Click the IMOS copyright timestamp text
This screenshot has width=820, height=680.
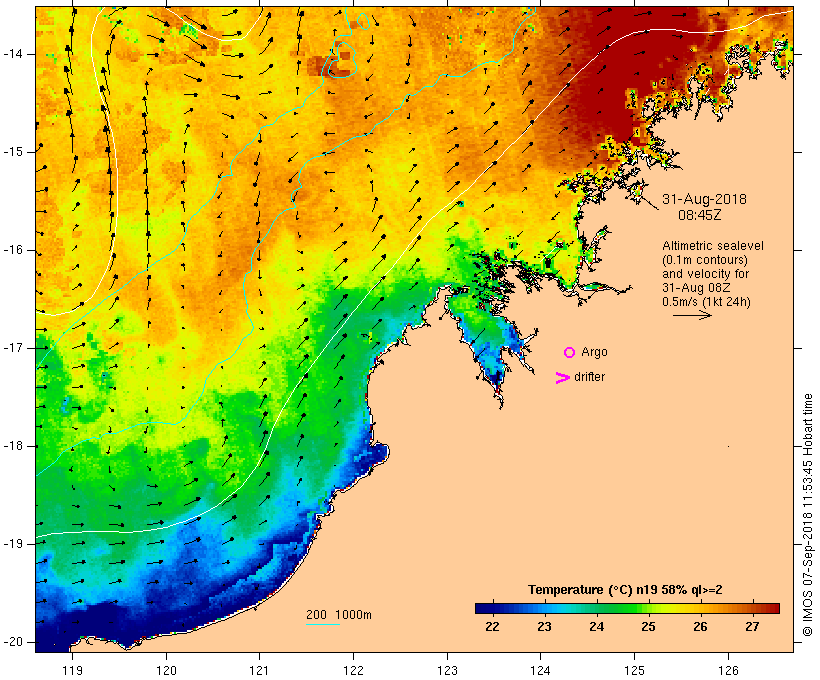coord(807,515)
